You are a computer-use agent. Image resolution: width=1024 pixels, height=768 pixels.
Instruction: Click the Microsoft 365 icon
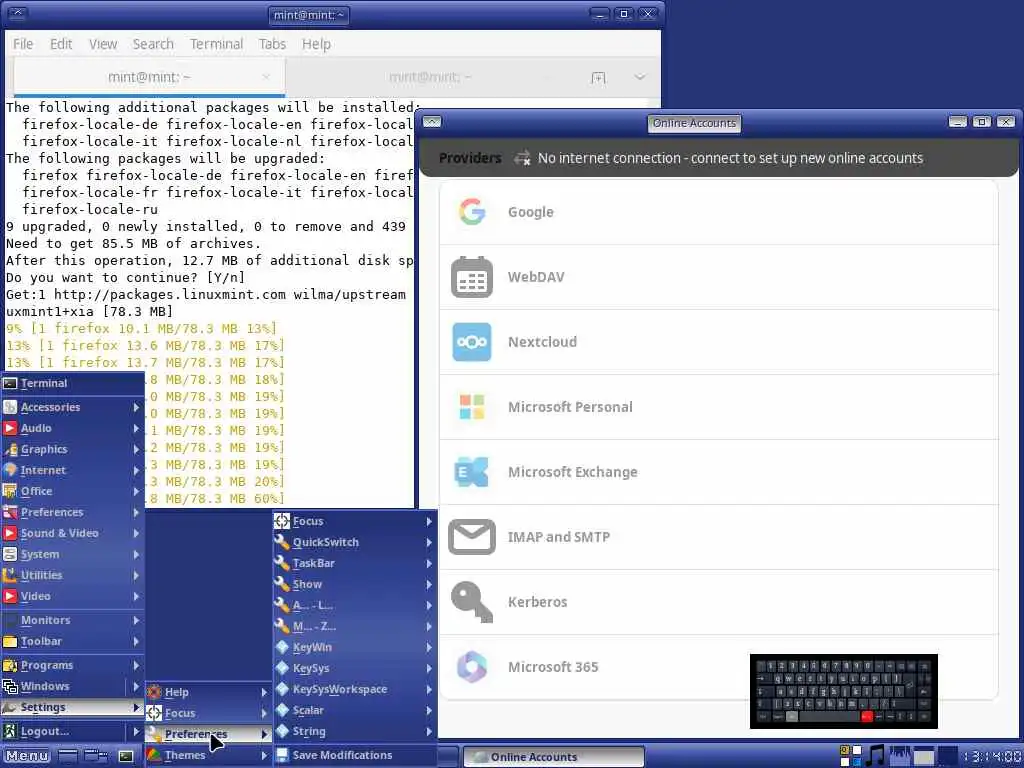pos(472,667)
